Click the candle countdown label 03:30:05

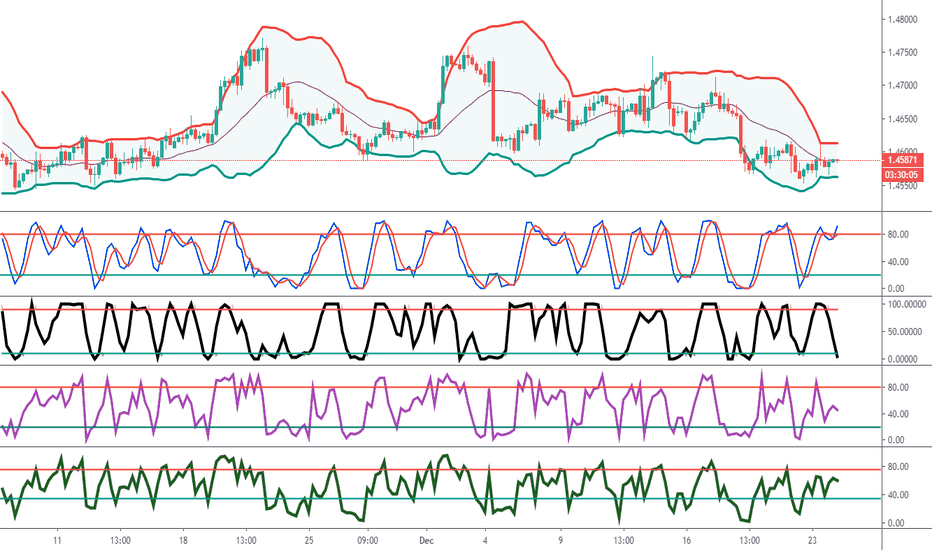[902, 175]
